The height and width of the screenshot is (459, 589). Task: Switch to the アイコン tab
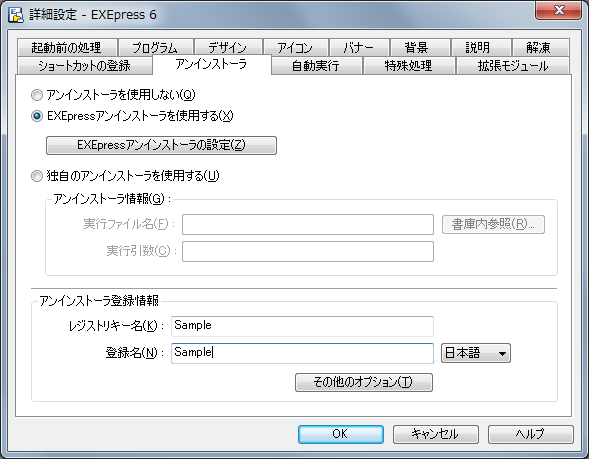click(296, 48)
